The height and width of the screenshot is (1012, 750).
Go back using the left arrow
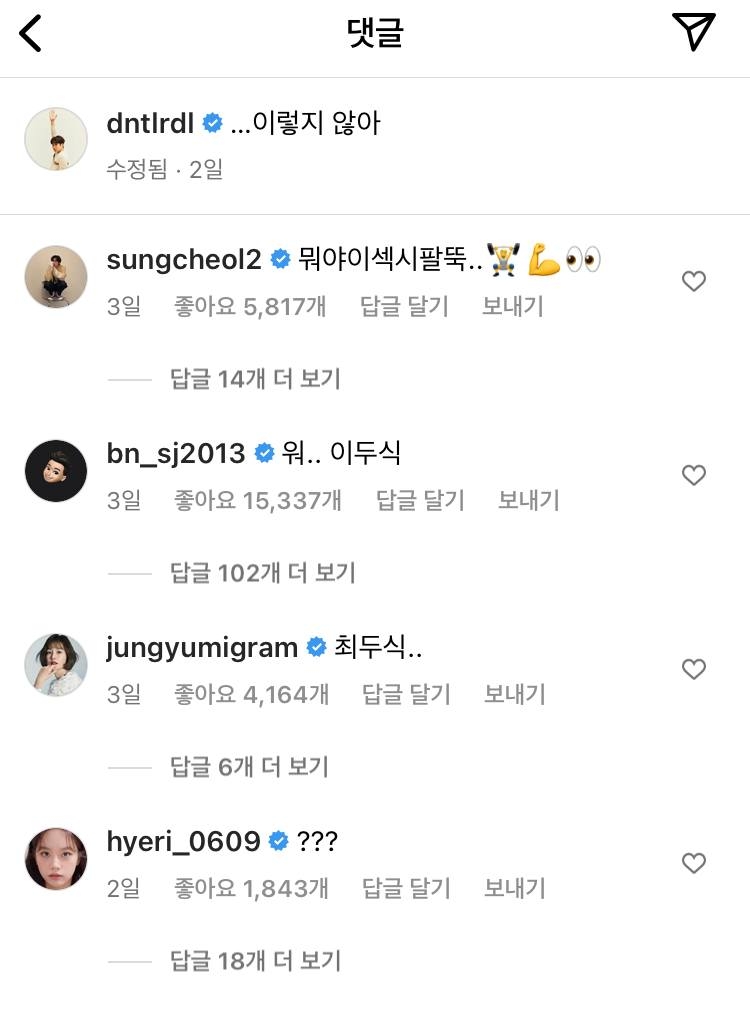pyautogui.click(x=32, y=34)
